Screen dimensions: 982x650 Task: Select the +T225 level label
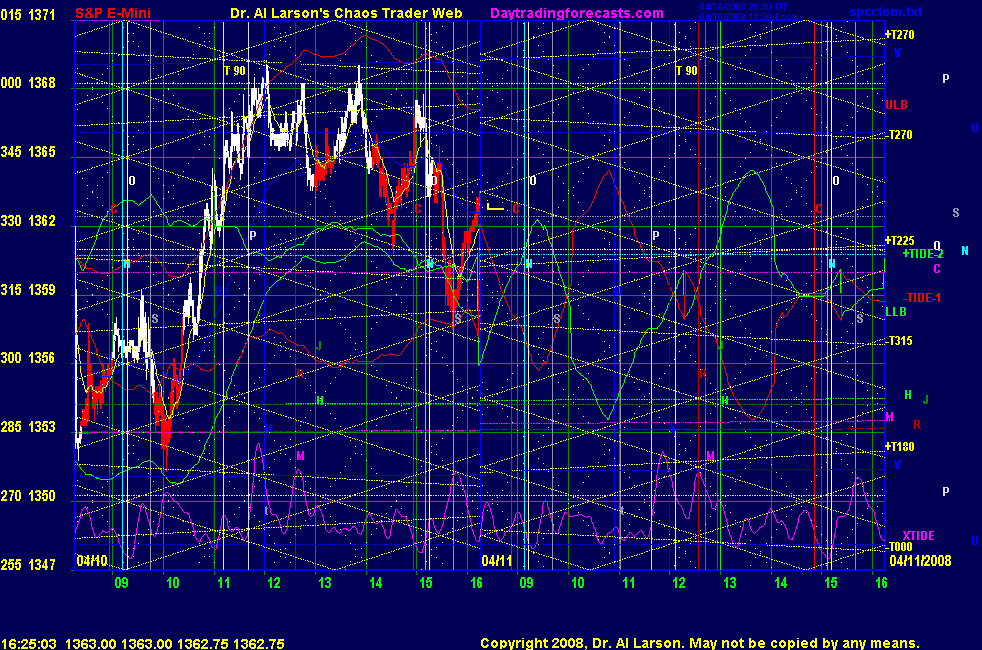pos(900,241)
